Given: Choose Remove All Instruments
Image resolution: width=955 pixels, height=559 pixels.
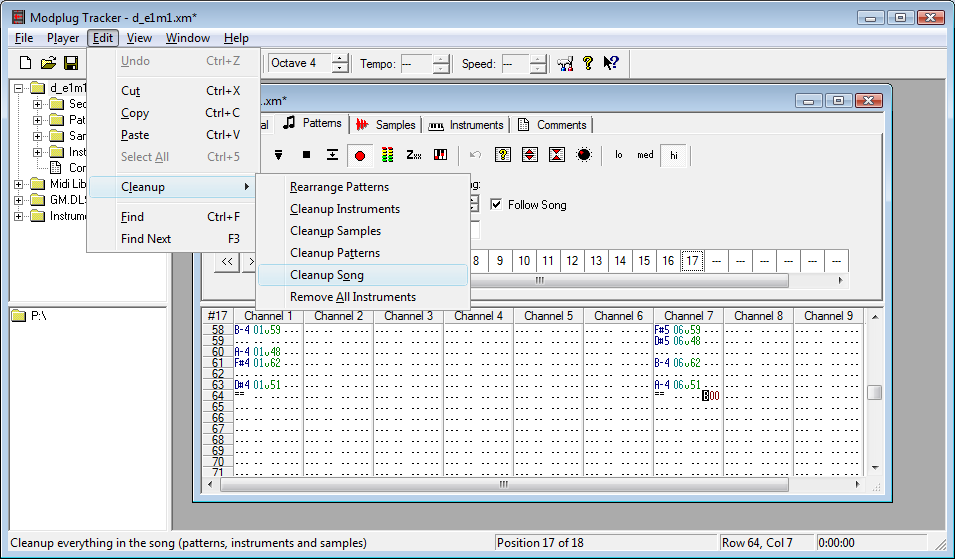Looking at the screenshot, I should [363, 297].
